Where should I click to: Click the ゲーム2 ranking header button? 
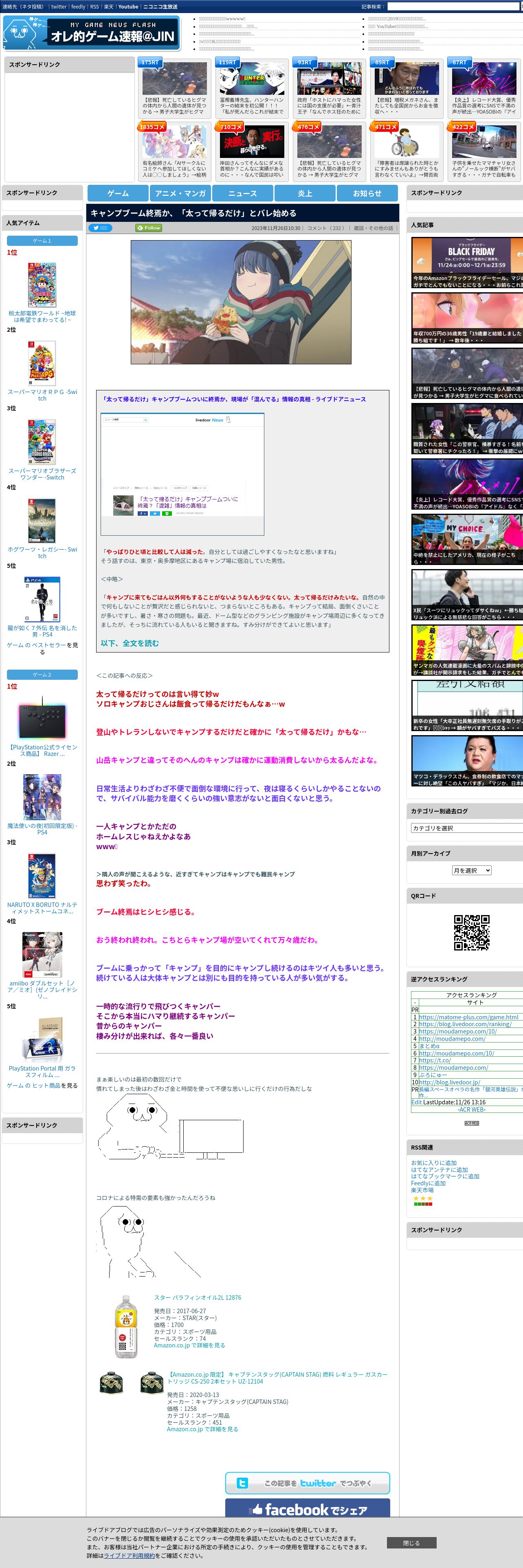click(42, 675)
